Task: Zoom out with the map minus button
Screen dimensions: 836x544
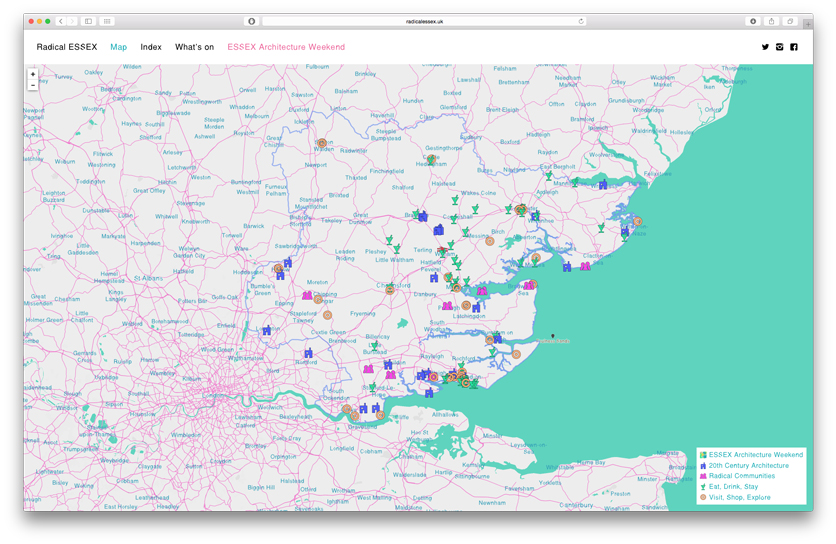Action: point(33,86)
